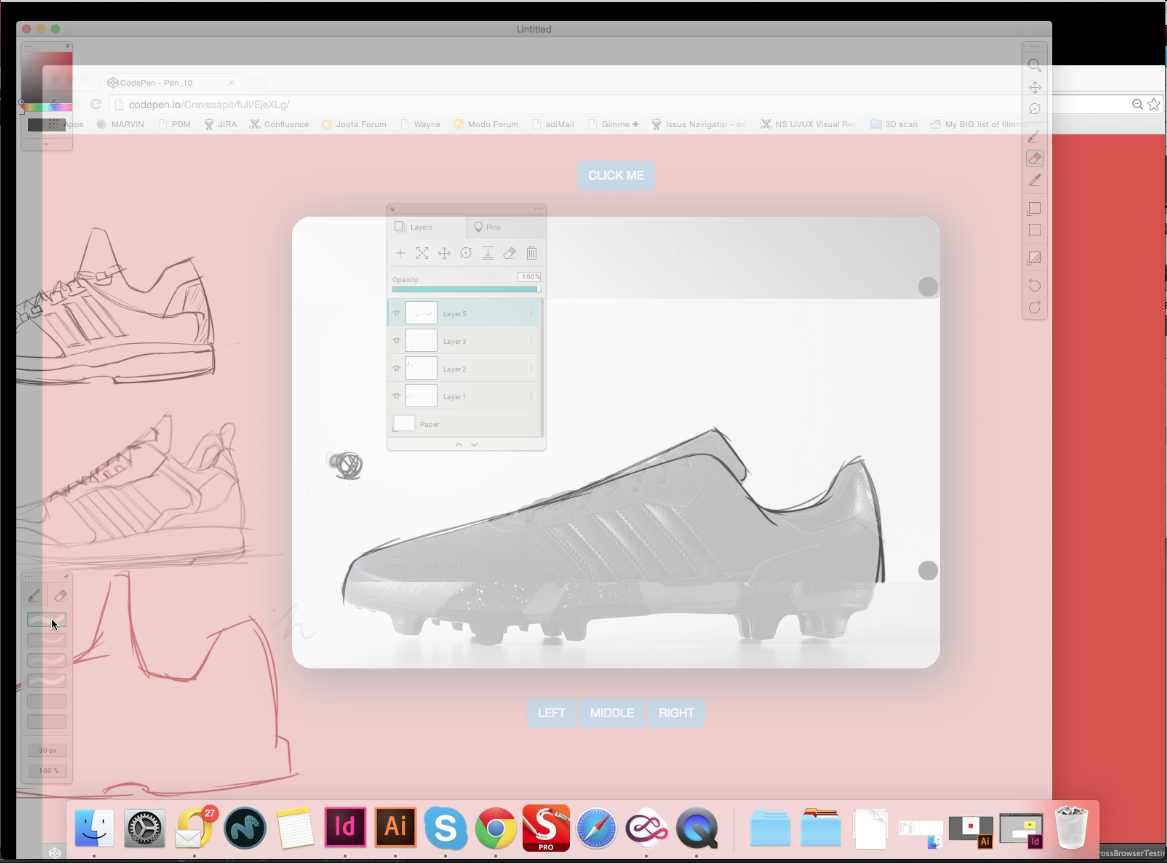Open Google Chrome from the dock
This screenshot has width=1167, height=863.
tap(496, 828)
